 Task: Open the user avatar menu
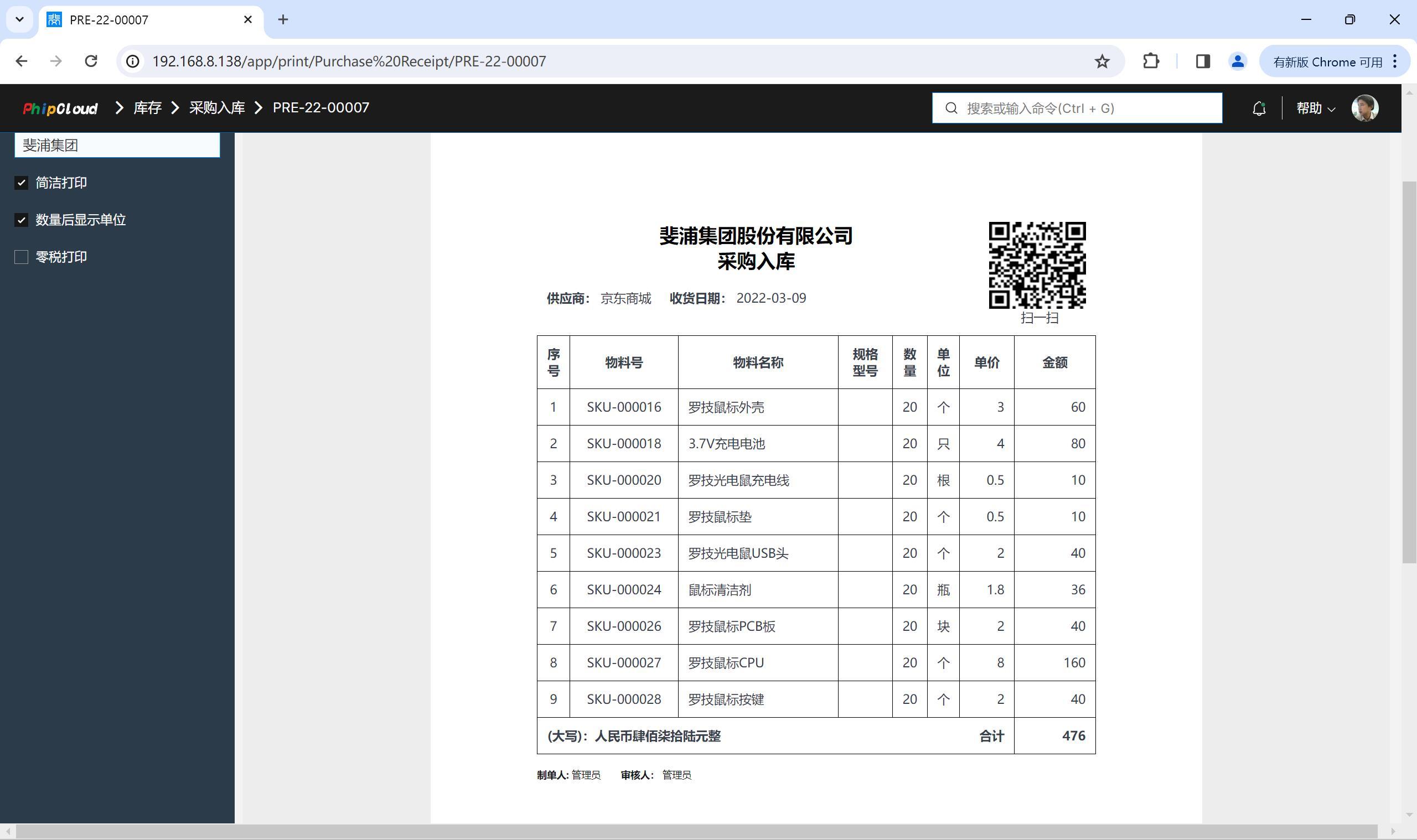coord(1364,108)
